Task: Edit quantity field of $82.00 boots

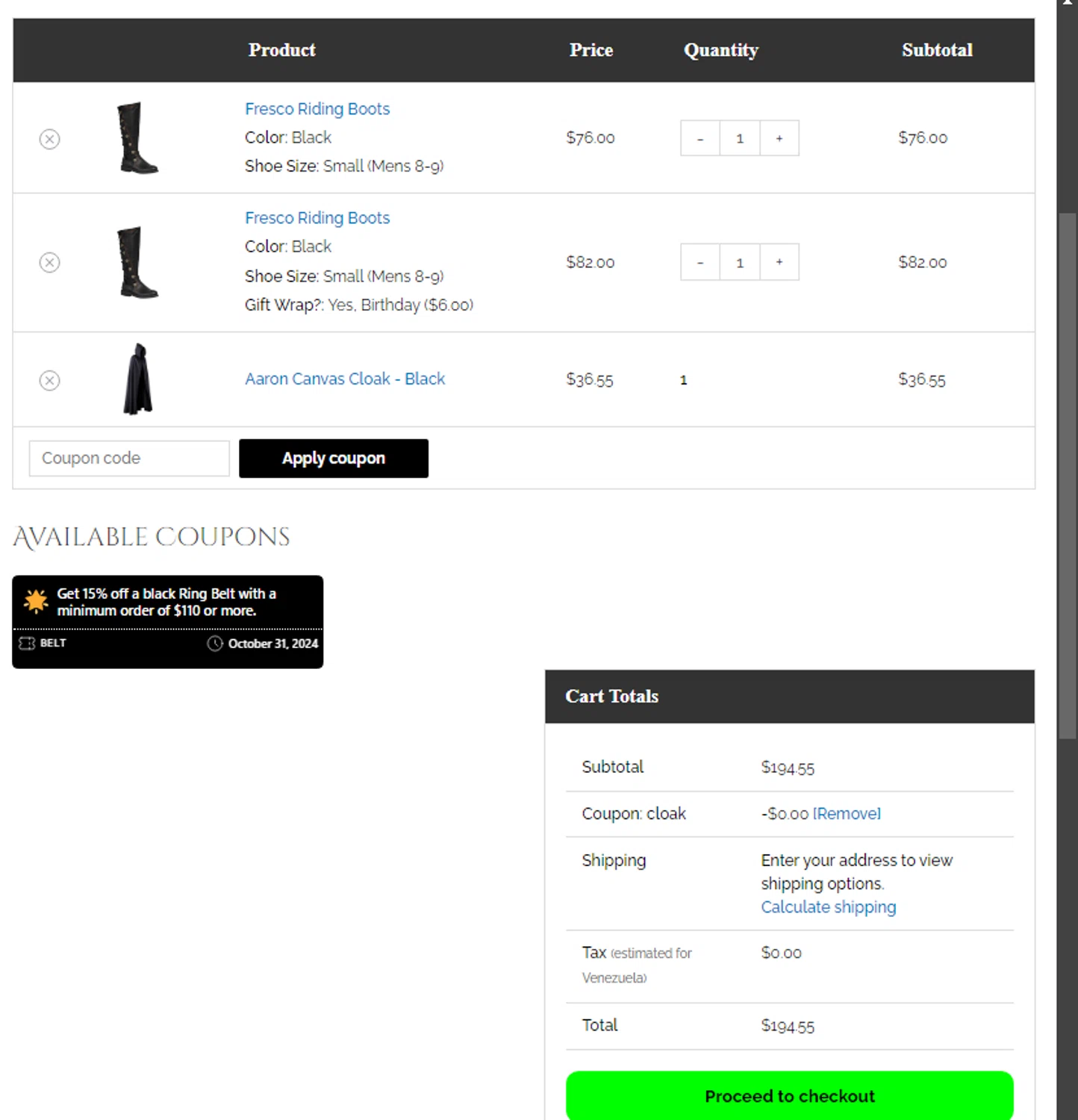Action: coord(740,262)
